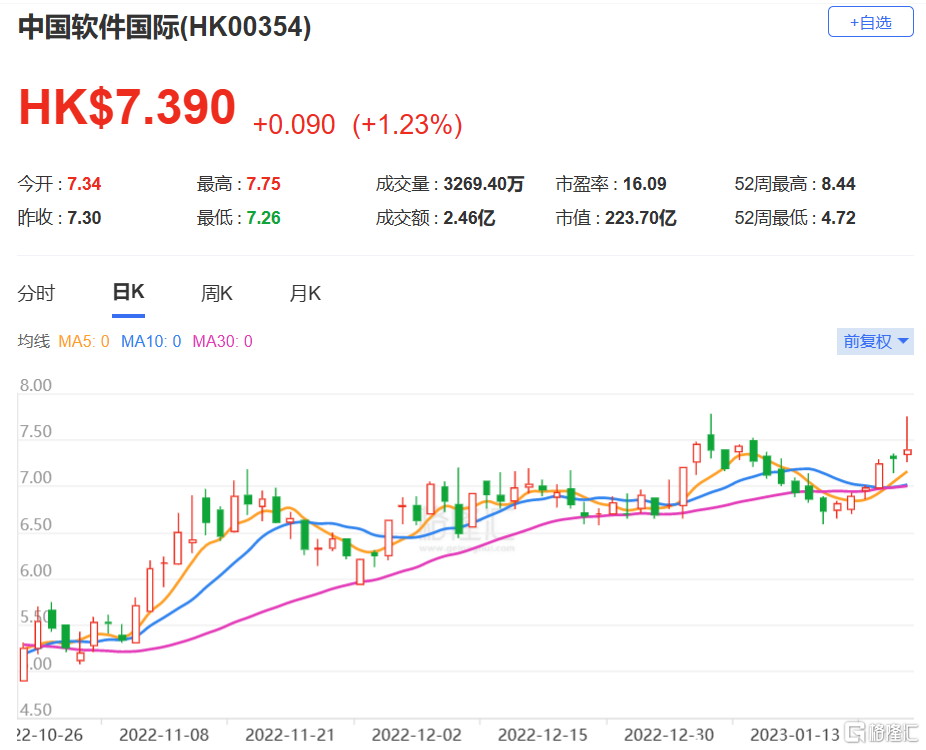
Task: Click the 2022-12-15 date axis label
Action: tap(541, 735)
